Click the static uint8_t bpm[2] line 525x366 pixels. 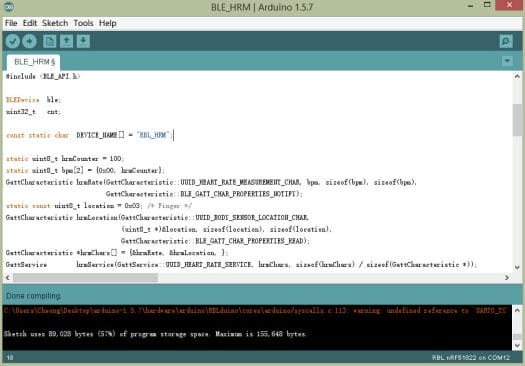click(85, 170)
